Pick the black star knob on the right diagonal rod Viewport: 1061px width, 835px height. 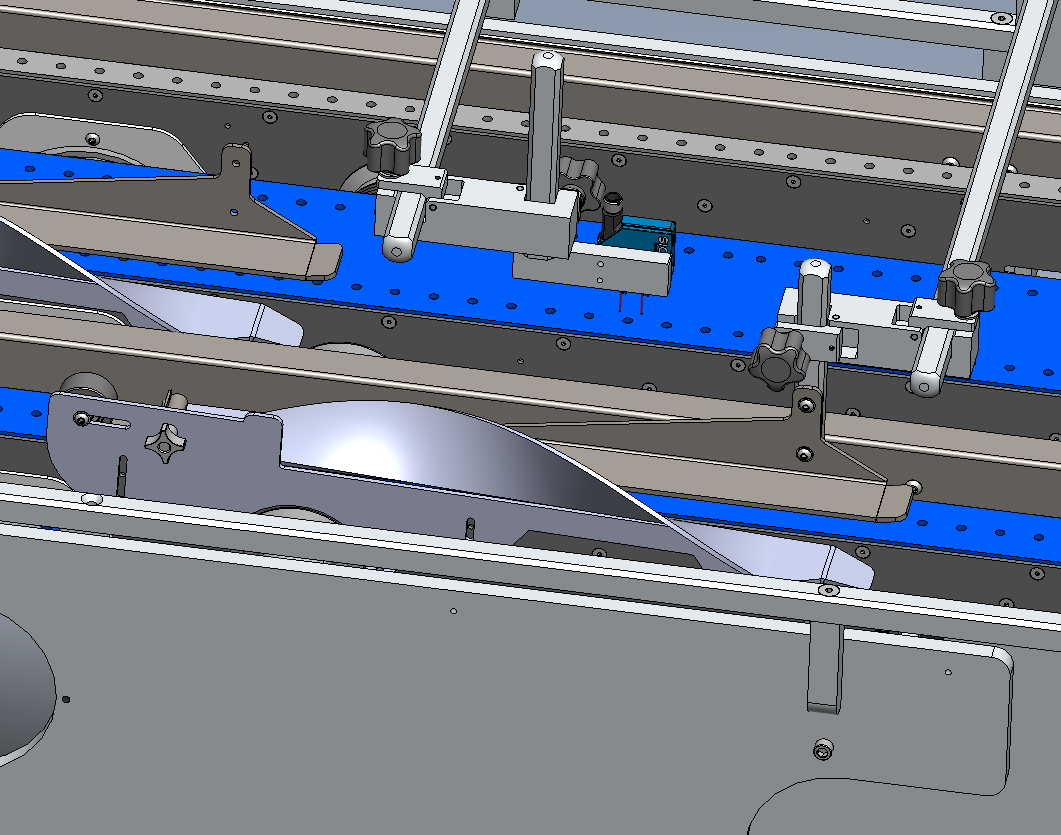pyautogui.click(x=966, y=285)
